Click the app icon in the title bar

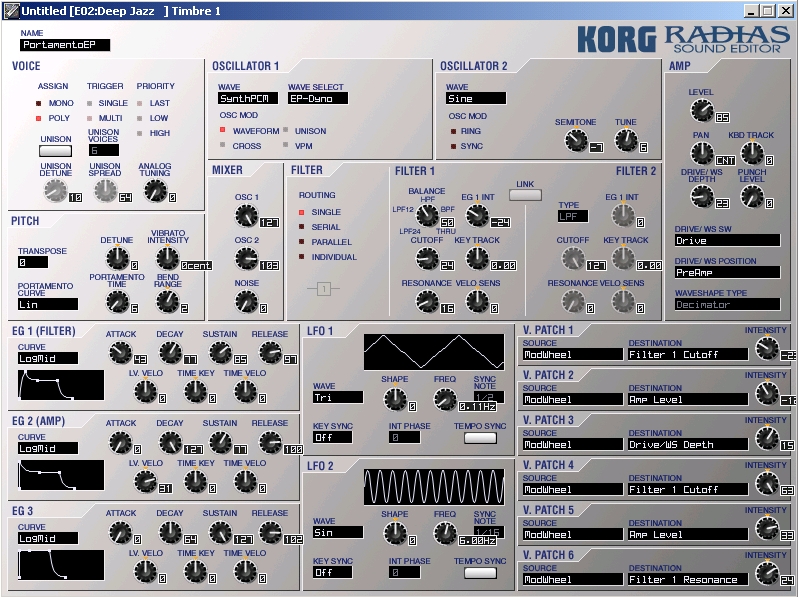pos(11,11)
